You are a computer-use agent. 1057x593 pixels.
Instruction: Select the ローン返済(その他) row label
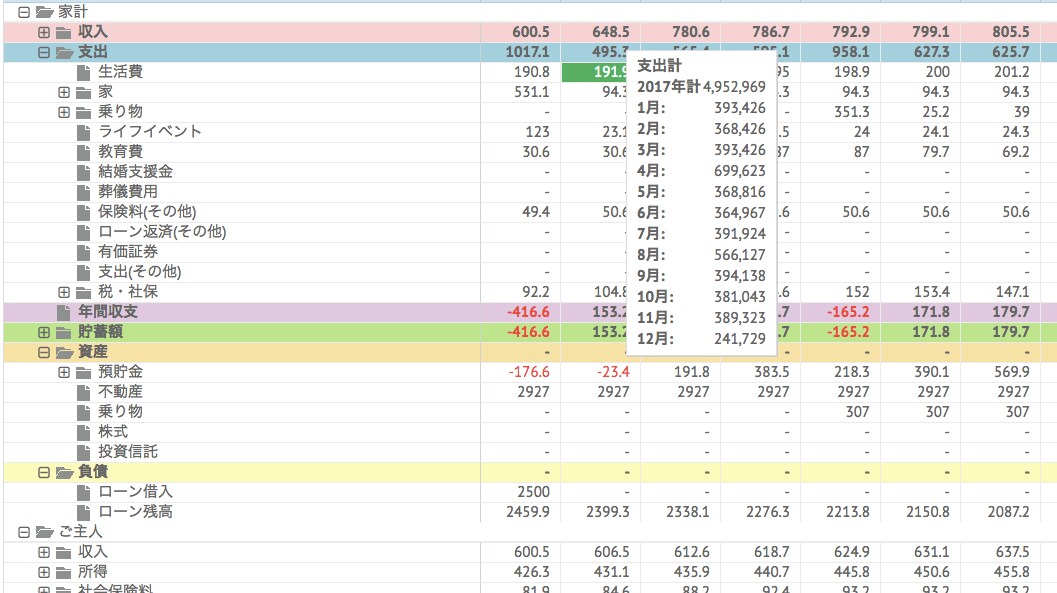[162, 232]
